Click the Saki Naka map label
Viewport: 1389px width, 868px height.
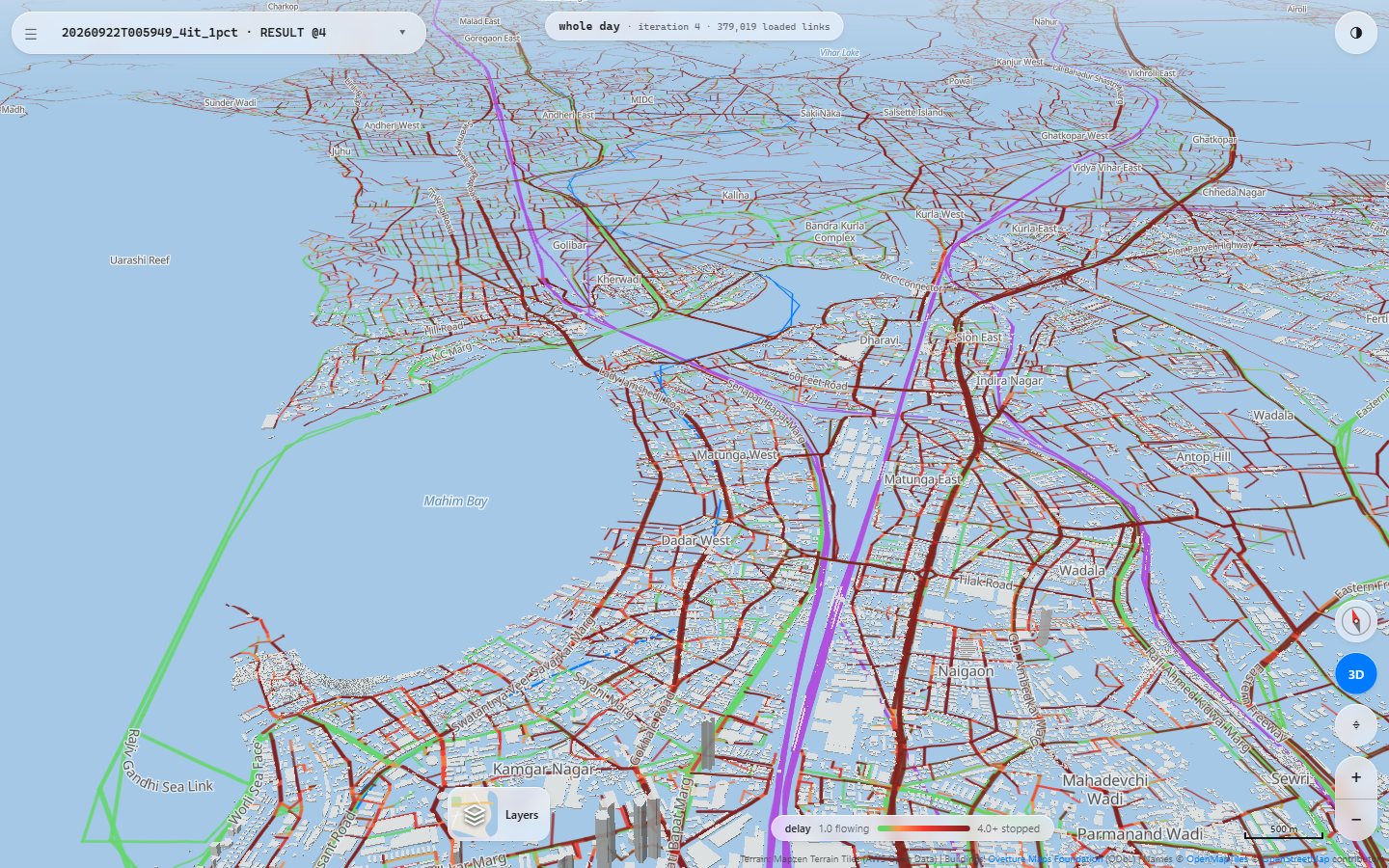click(821, 113)
